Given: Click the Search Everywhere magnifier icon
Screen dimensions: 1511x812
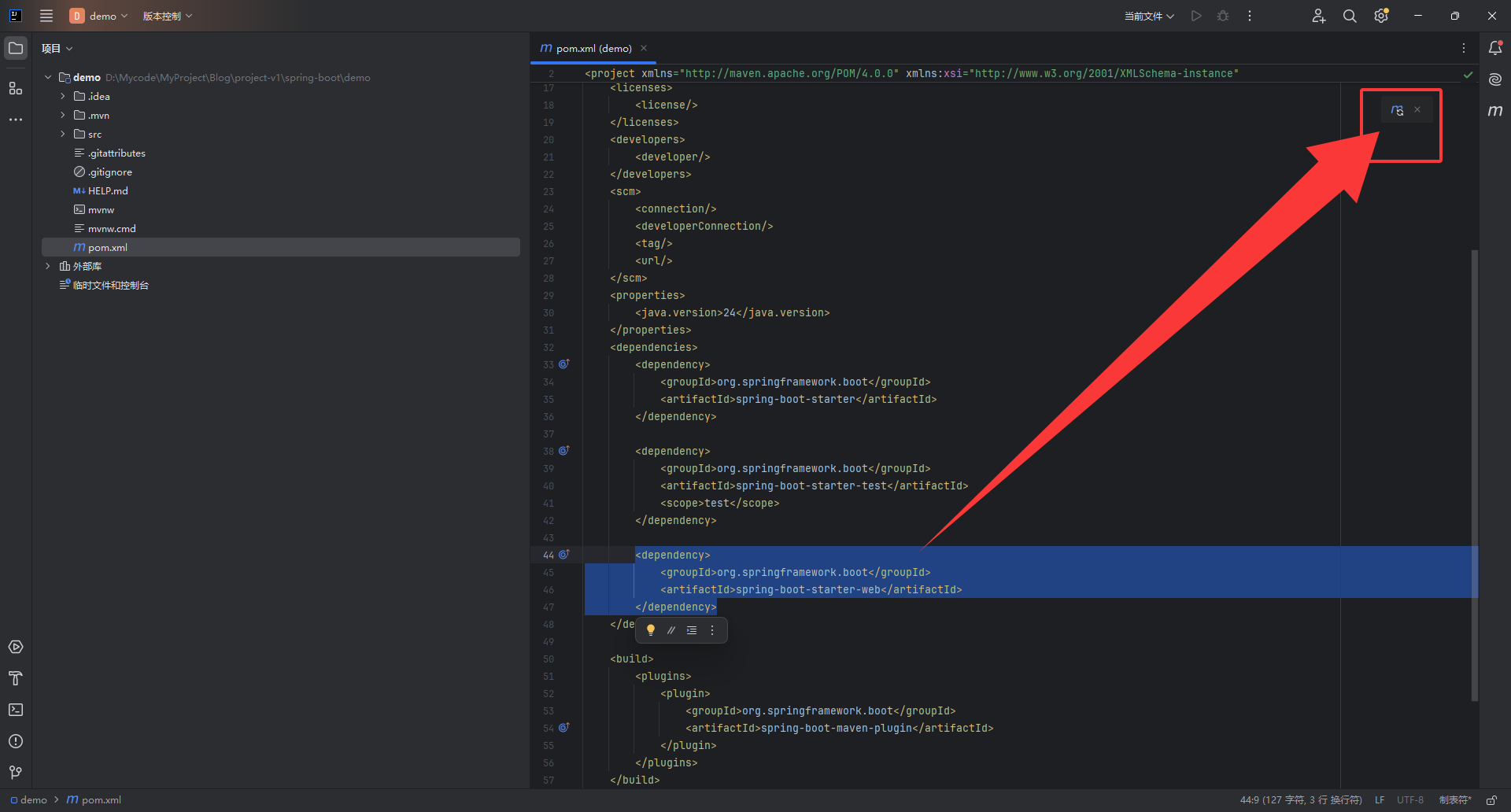Looking at the screenshot, I should (x=1349, y=16).
